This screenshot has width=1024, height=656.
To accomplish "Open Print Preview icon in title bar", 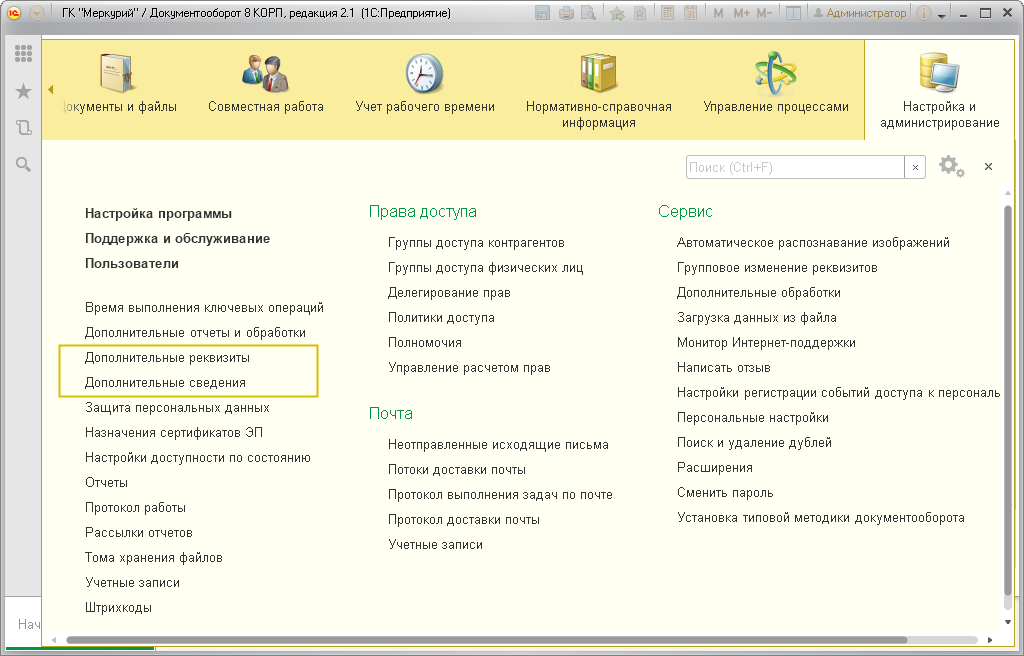I will (x=588, y=13).
